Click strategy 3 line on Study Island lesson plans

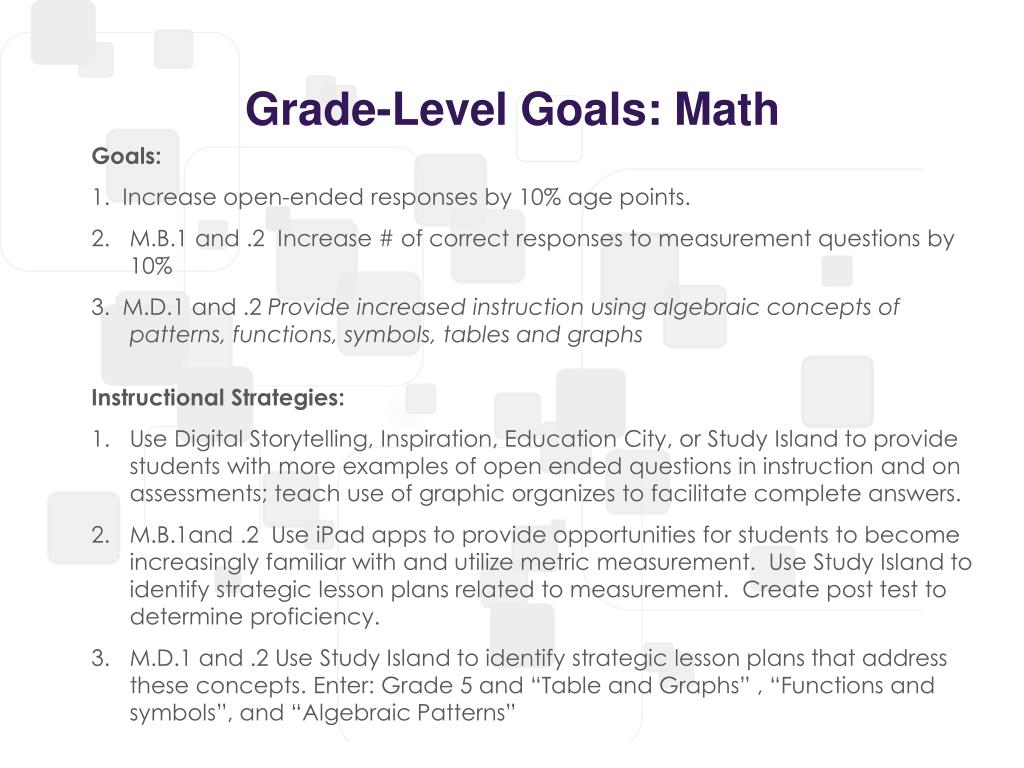pos(519,658)
